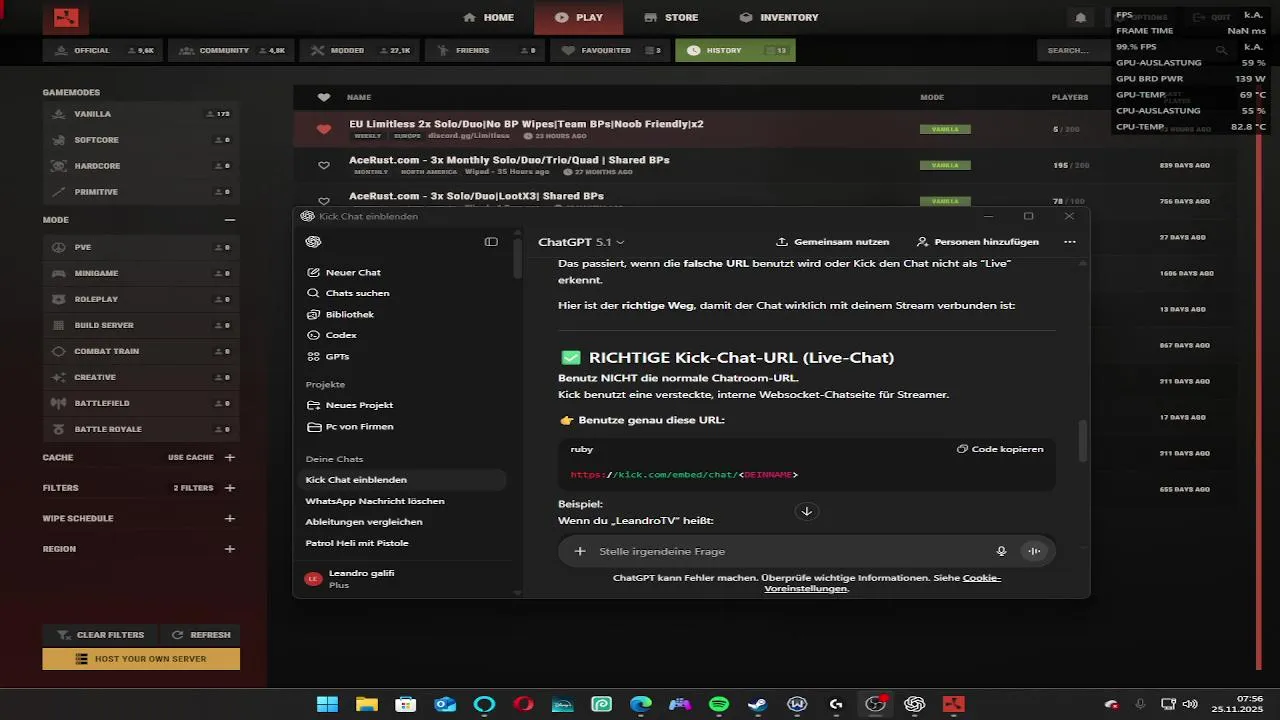
Task: Click the plus attachment icon in prompt box
Action: pyautogui.click(x=580, y=551)
